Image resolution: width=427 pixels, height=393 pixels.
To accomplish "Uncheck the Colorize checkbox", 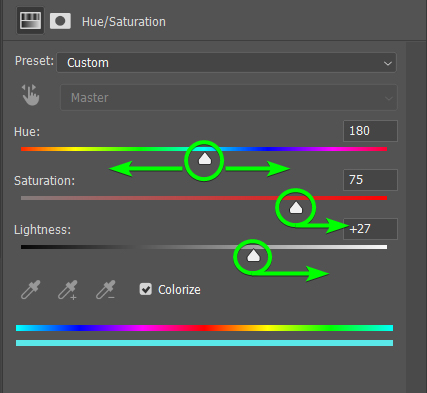I will click(146, 289).
